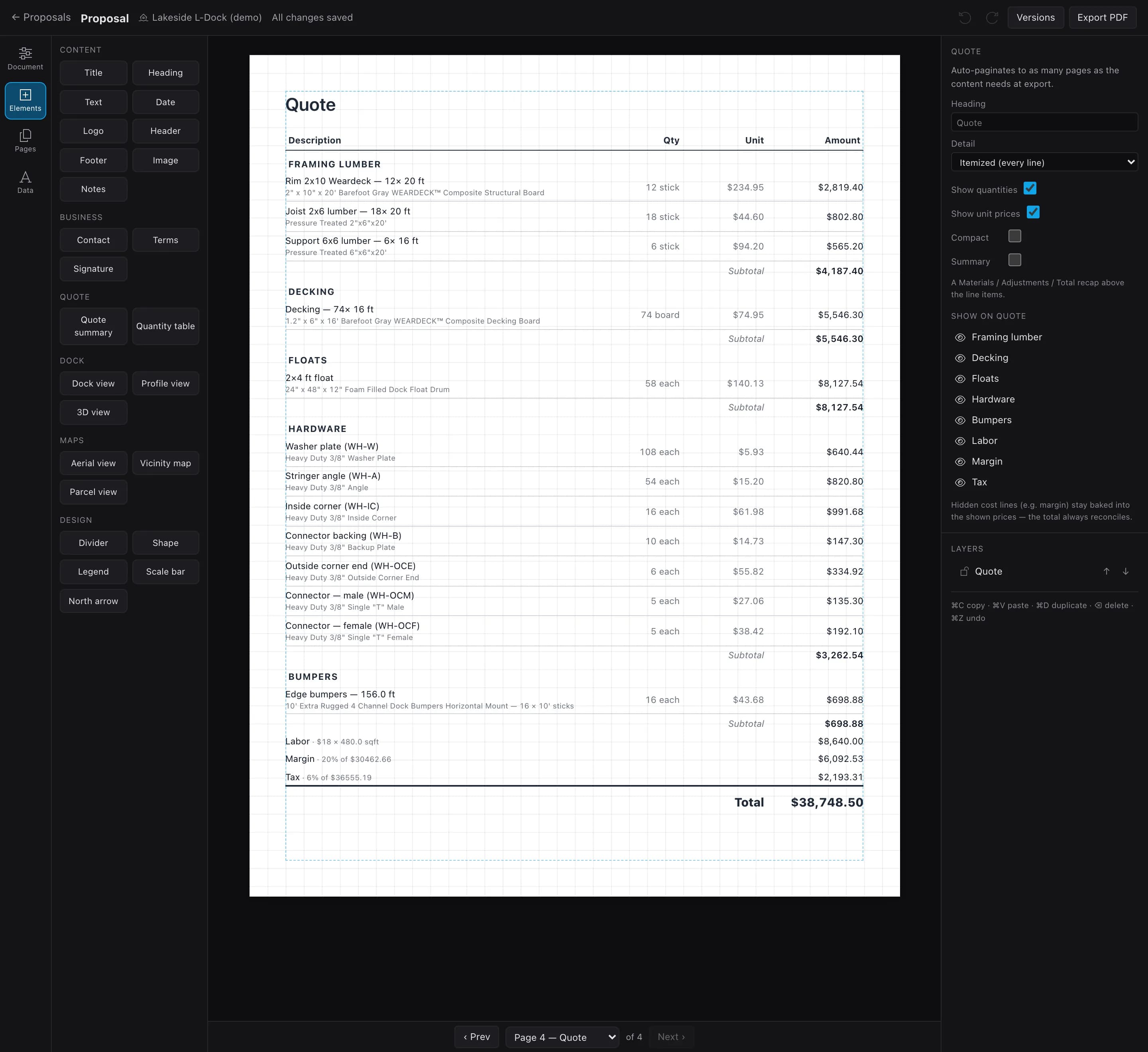Uncheck Show unit prices checkbox
Image resolution: width=1148 pixels, height=1052 pixels.
pyautogui.click(x=1033, y=212)
